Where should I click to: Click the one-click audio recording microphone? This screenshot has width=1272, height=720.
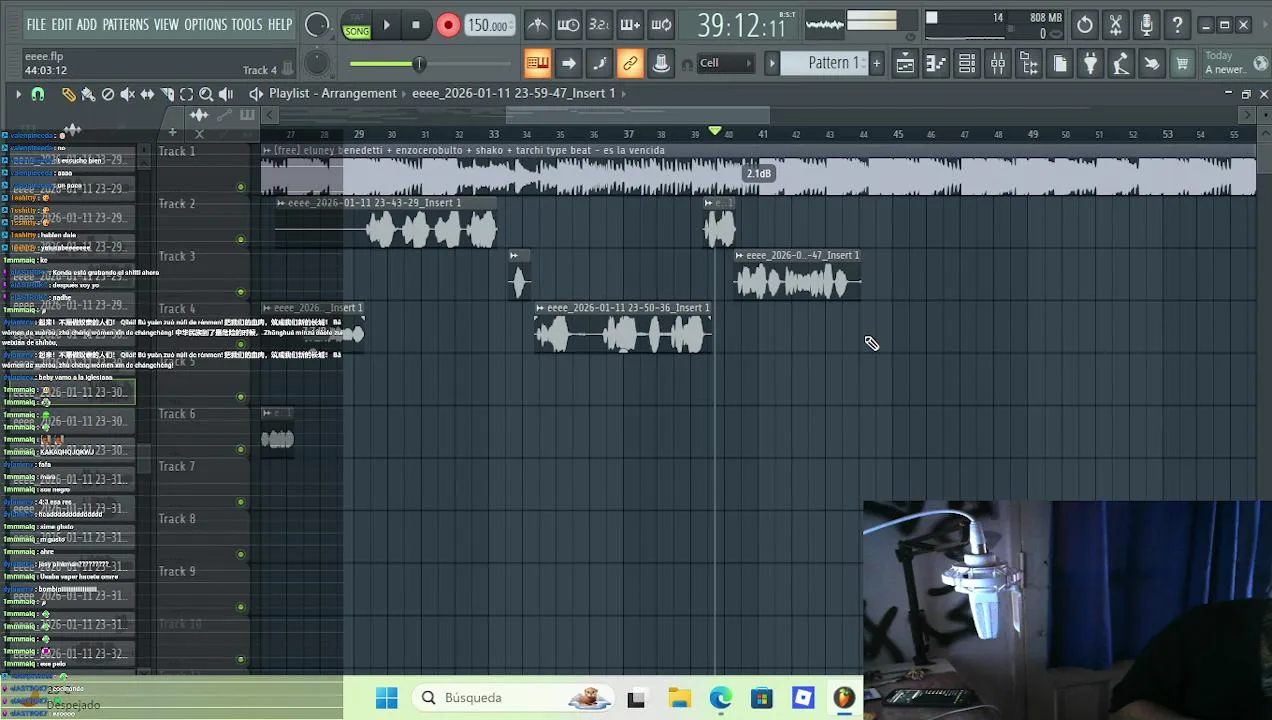(1147, 25)
